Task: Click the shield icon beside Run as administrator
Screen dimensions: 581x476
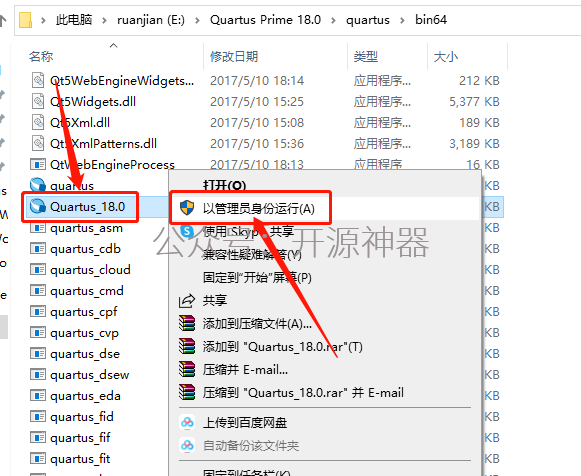Action: [x=187, y=208]
